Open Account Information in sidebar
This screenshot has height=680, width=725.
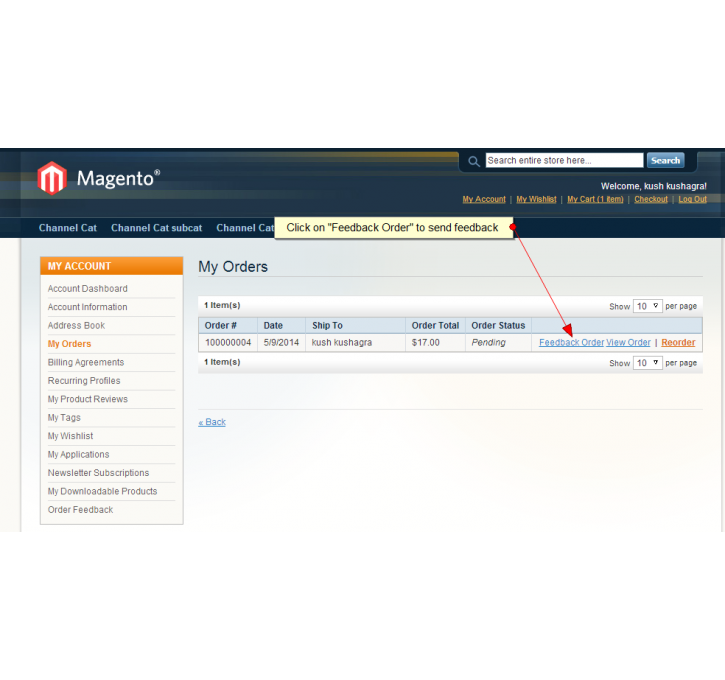[87, 307]
